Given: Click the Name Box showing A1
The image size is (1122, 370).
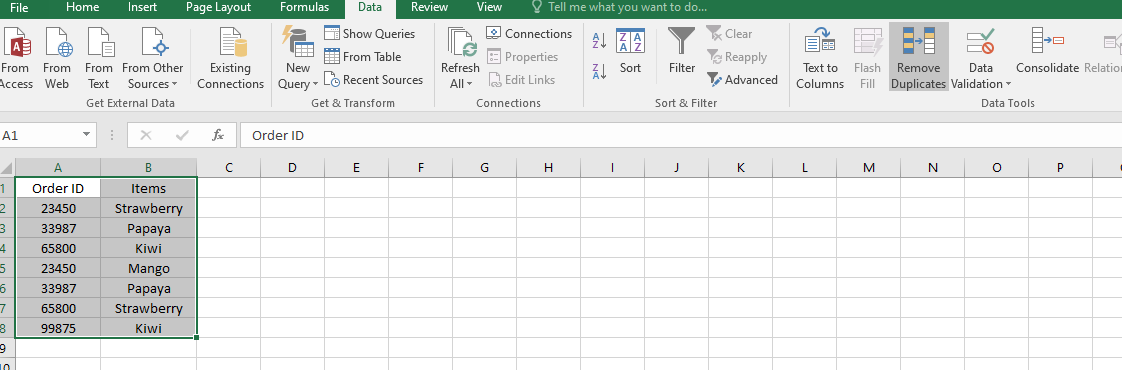Looking at the screenshot, I should coord(39,135).
